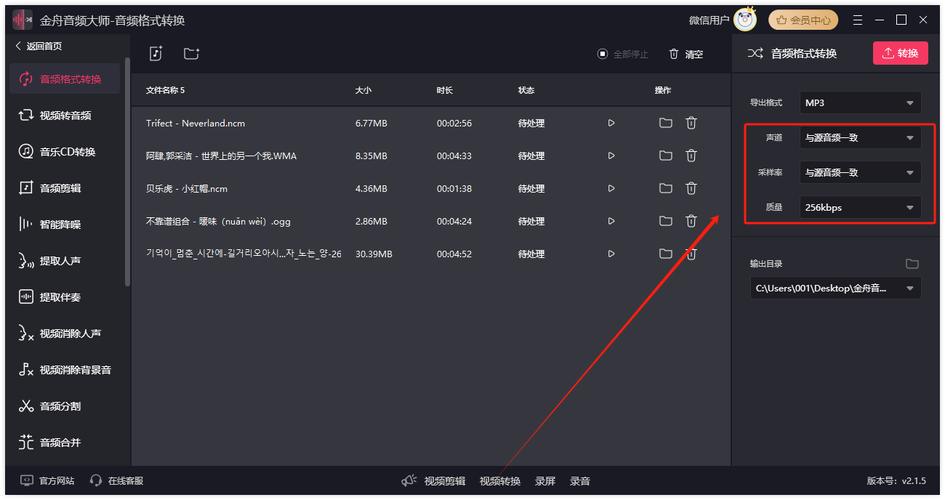
Task: Click the sidebar vertical scrollbar
Action: tap(127, 172)
